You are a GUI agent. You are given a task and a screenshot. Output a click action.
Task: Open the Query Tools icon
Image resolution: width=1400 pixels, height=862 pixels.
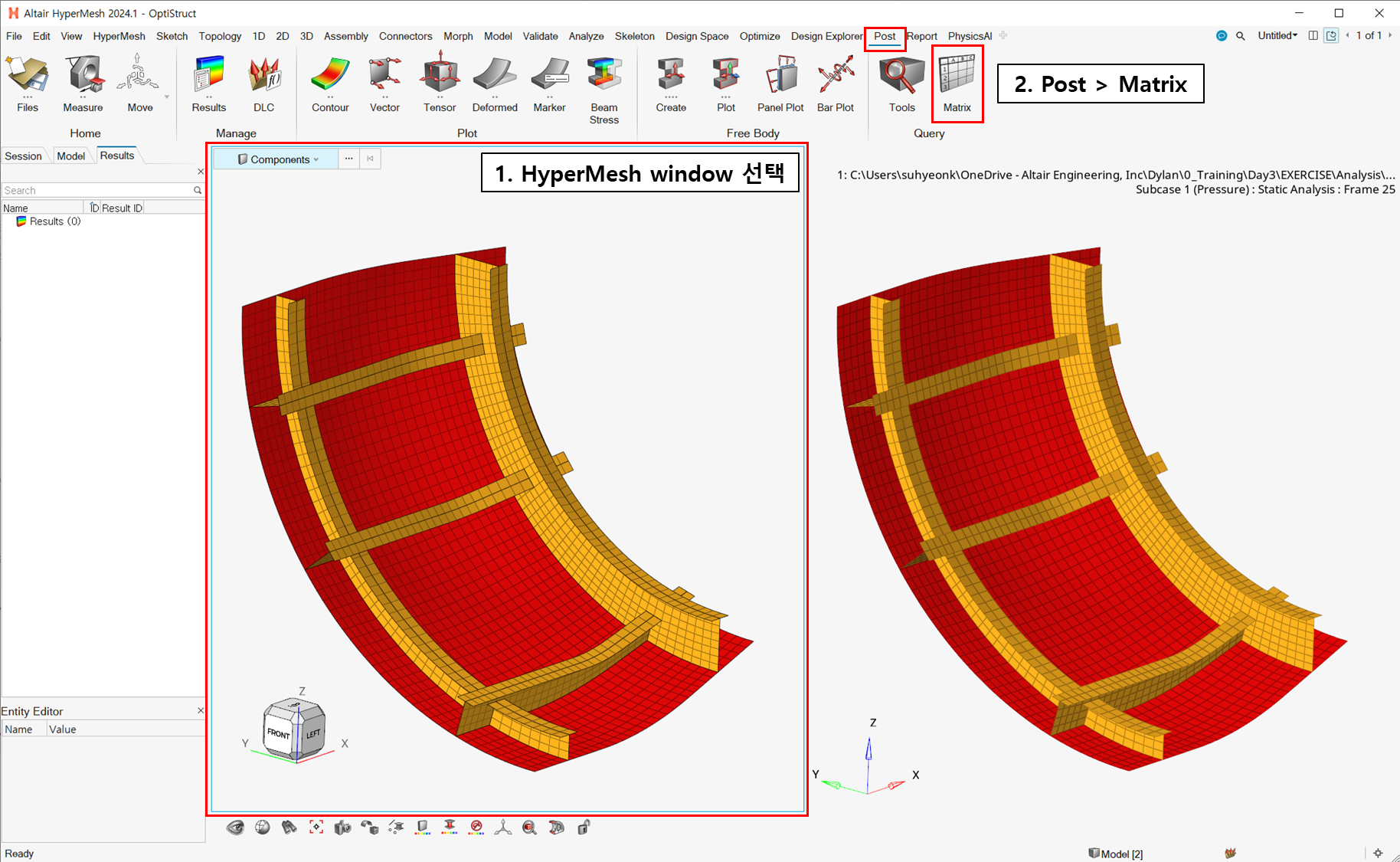point(902,84)
